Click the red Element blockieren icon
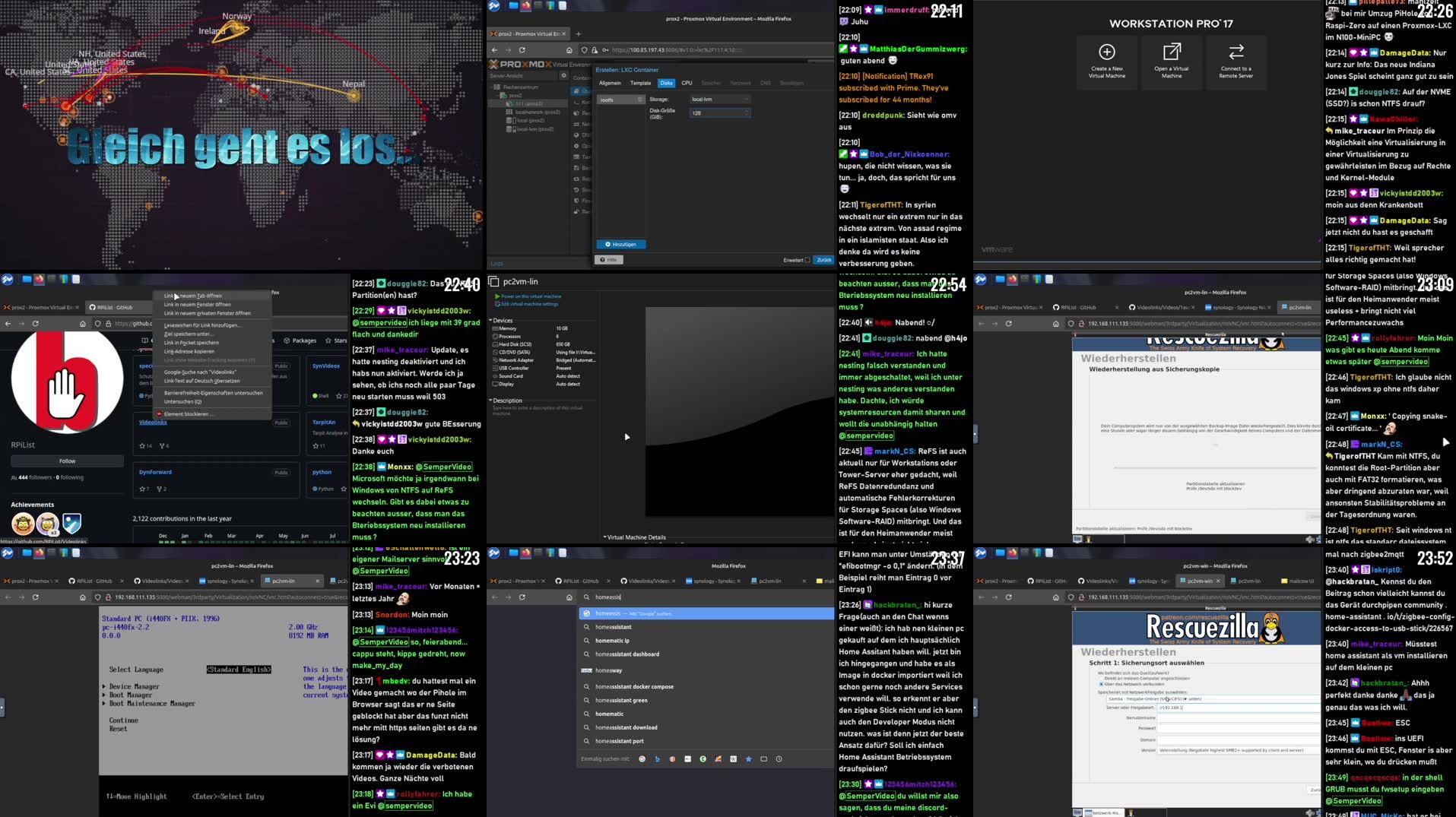This screenshot has width=1456, height=817. [159, 414]
